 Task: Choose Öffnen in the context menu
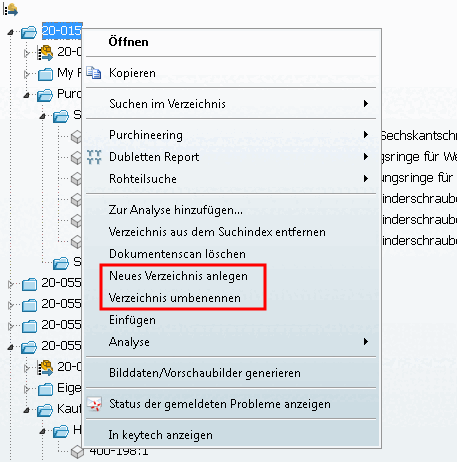pyautogui.click(x=129, y=42)
